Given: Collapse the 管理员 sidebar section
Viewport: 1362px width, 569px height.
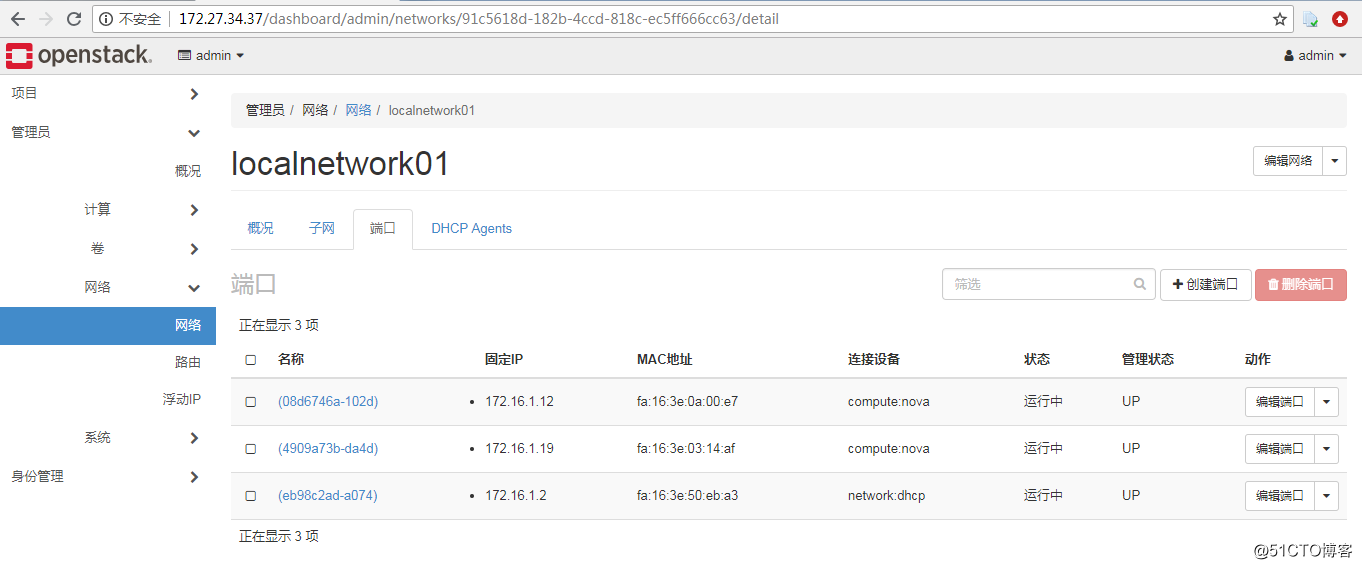Looking at the screenshot, I should click(x=108, y=132).
